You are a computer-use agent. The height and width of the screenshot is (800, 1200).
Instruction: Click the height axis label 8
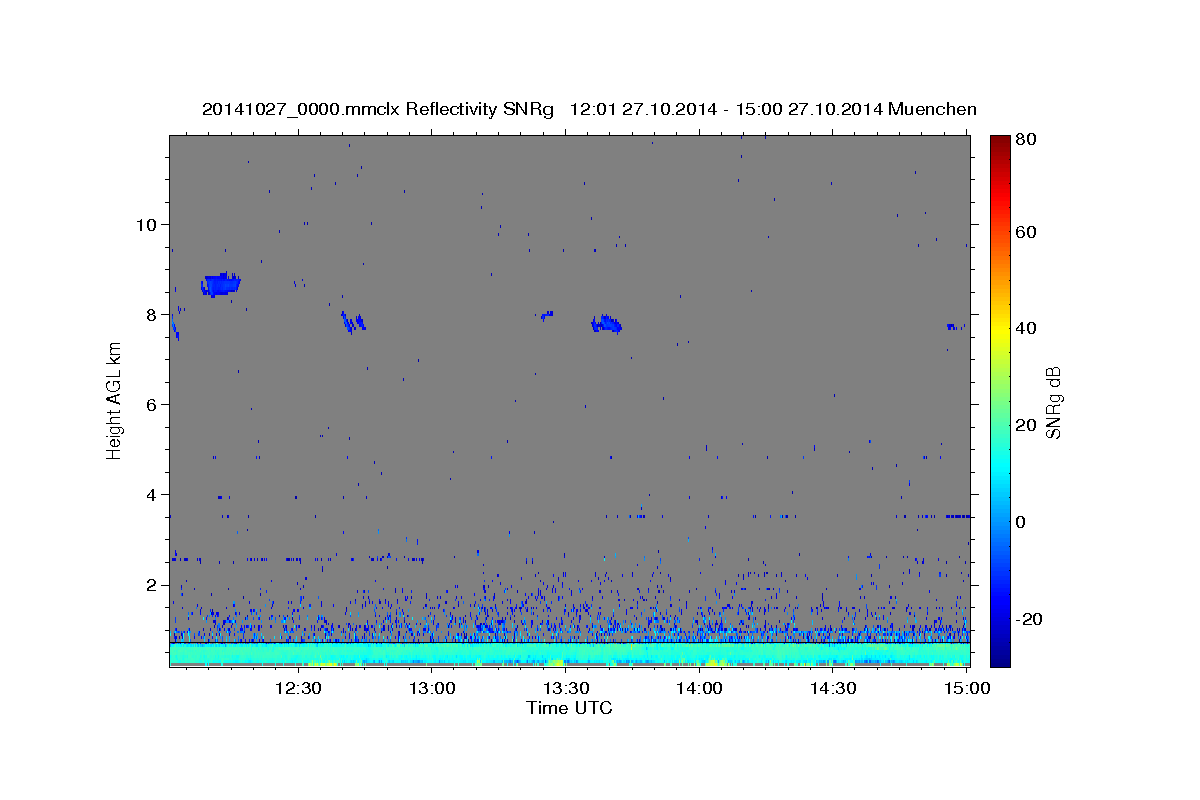coord(152,314)
